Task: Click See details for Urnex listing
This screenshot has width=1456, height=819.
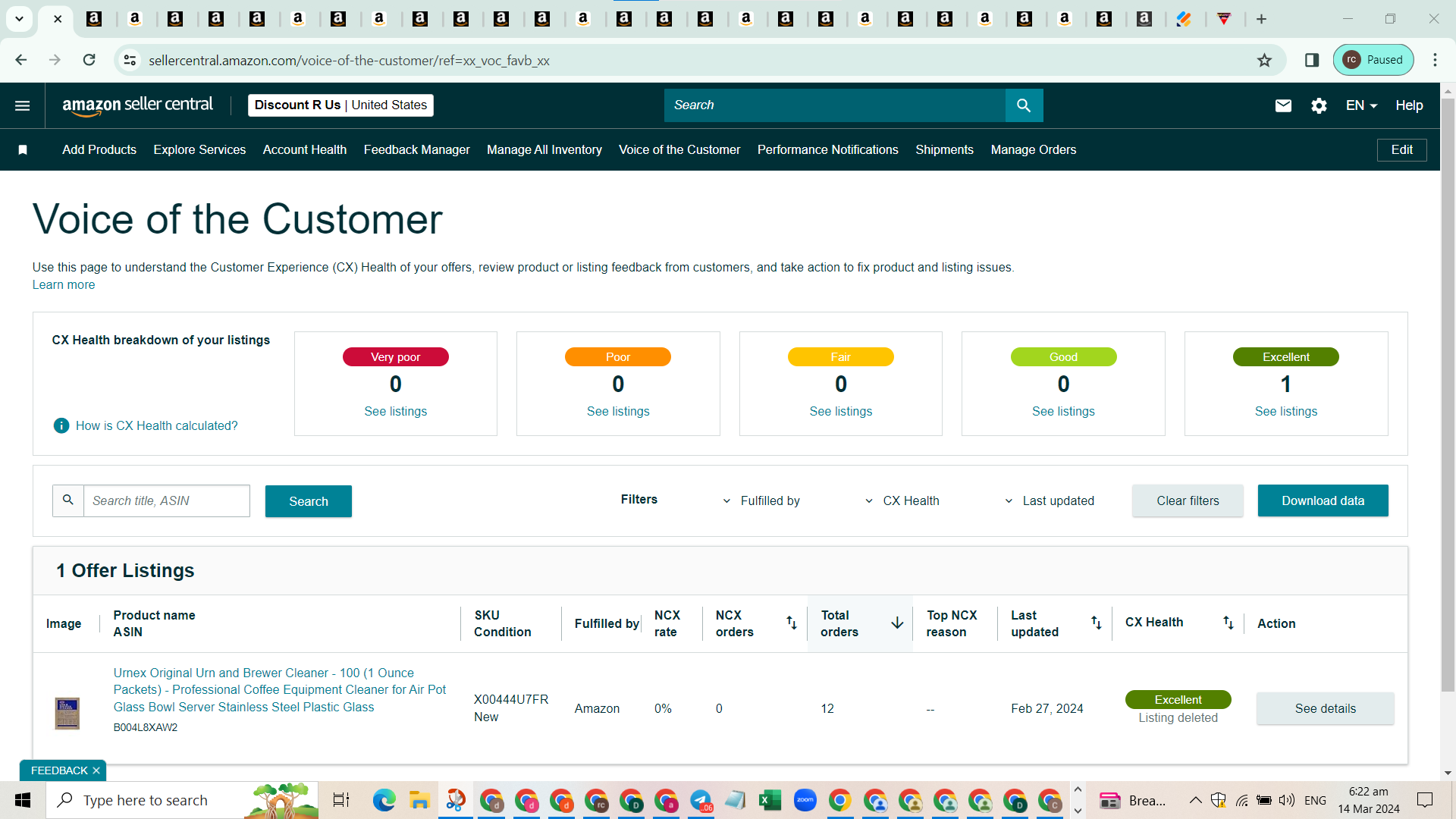Action: (x=1325, y=708)
